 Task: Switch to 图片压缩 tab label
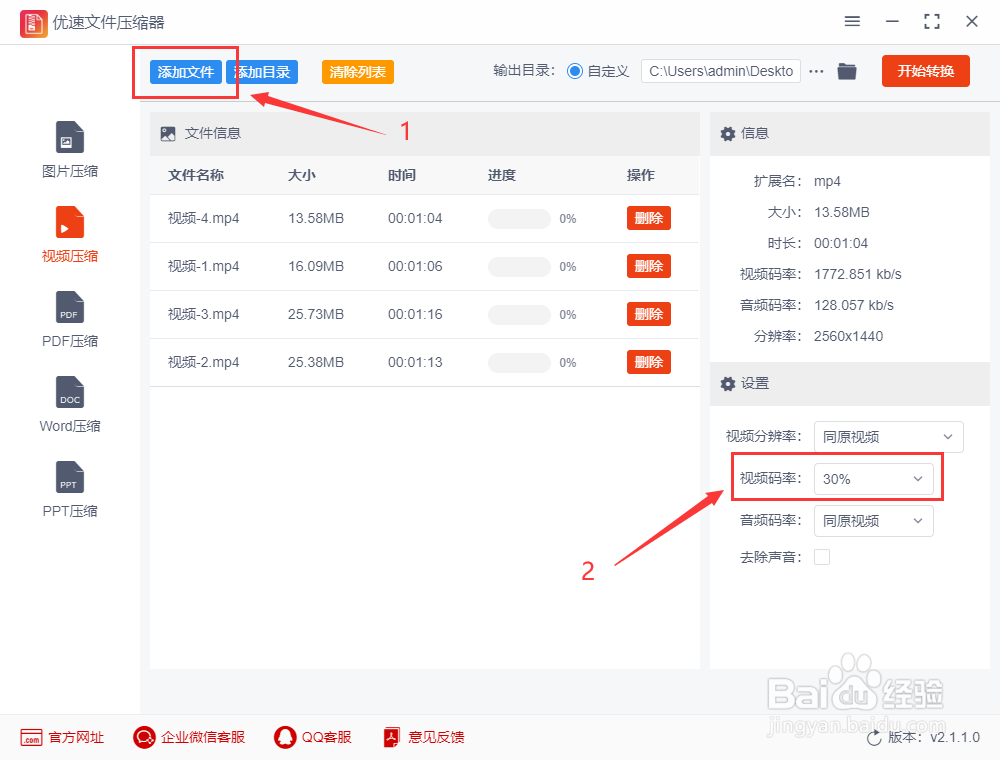70,171
